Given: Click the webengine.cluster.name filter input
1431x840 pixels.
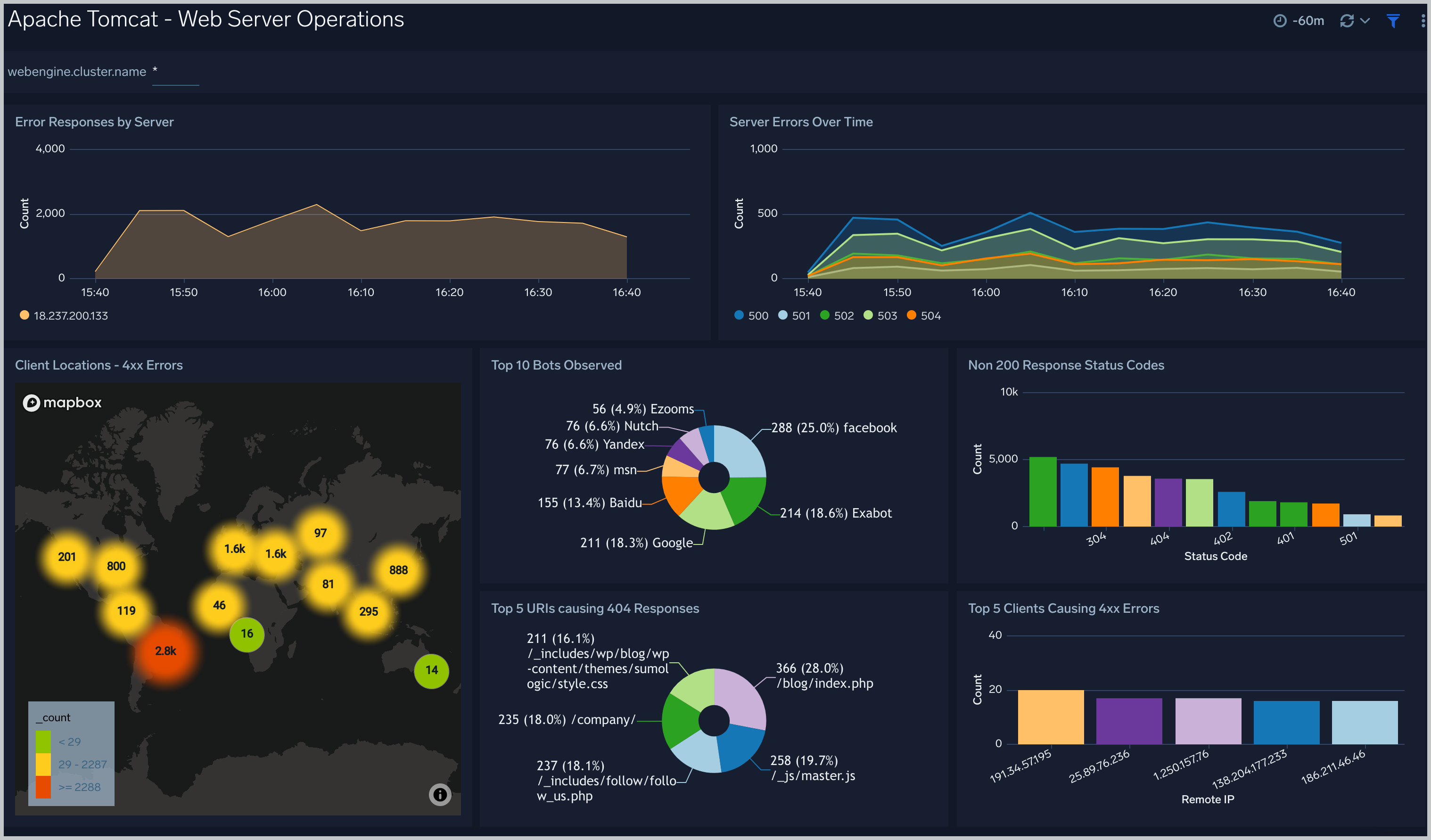Looking at the screenshot, I should (x=175, y=72).
